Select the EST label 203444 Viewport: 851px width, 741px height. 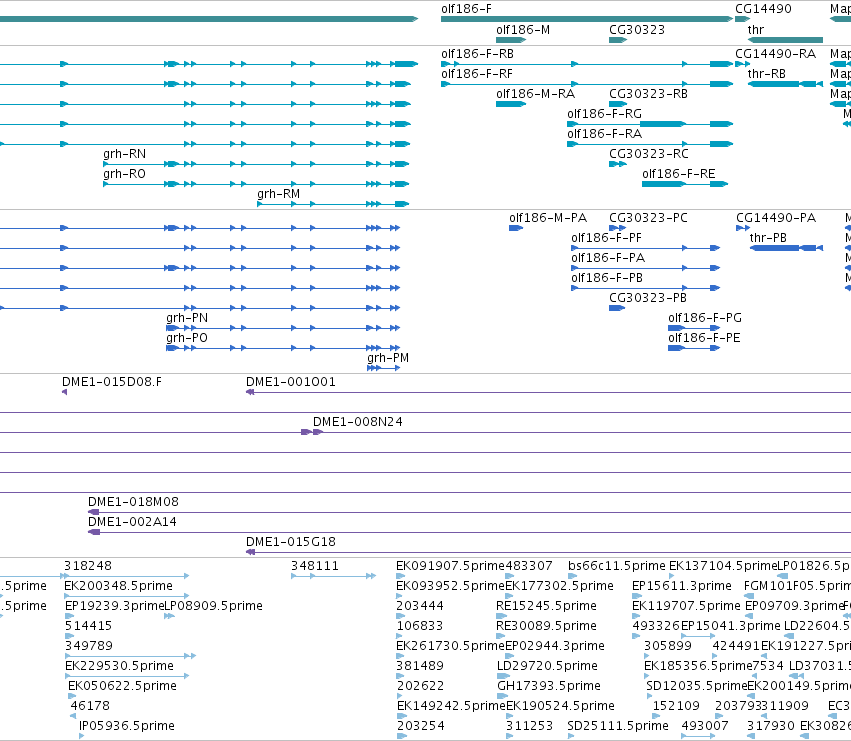[x=420, y=606]
